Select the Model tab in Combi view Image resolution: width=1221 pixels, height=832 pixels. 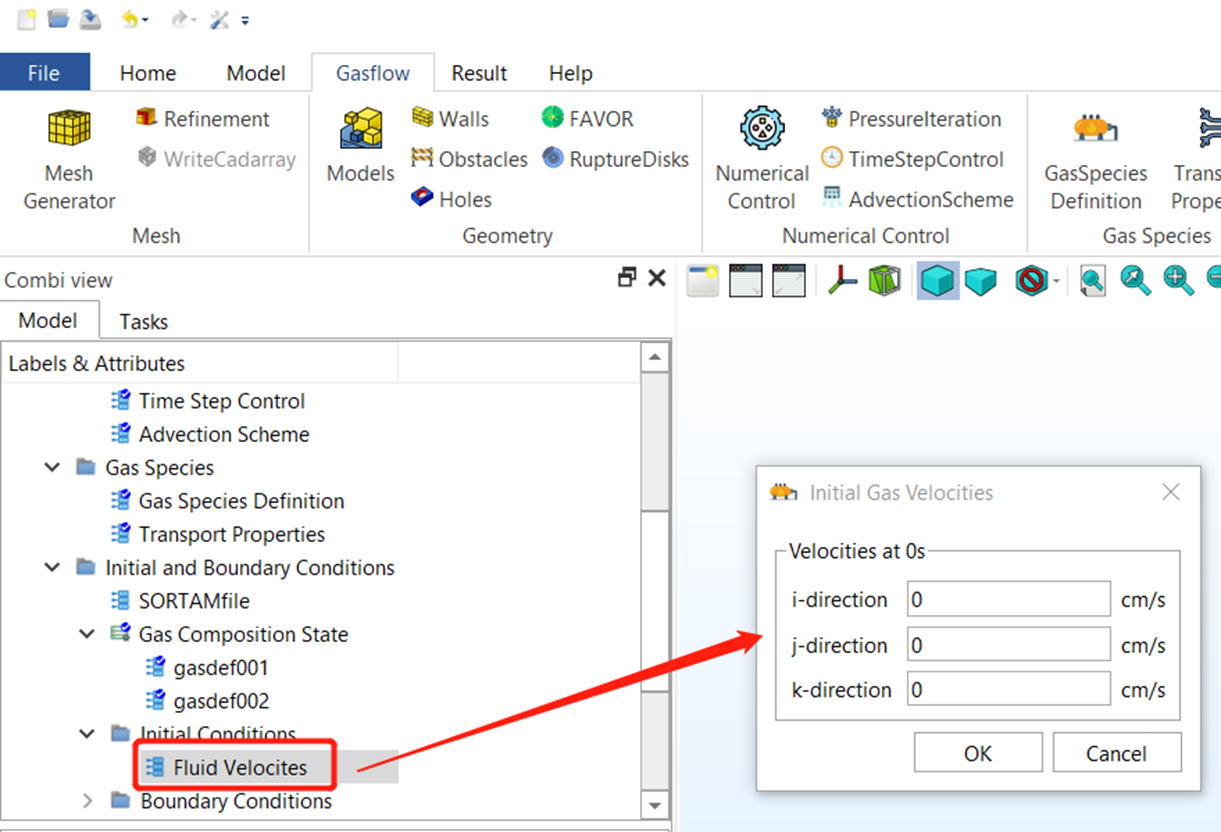(x=48, y=320)
